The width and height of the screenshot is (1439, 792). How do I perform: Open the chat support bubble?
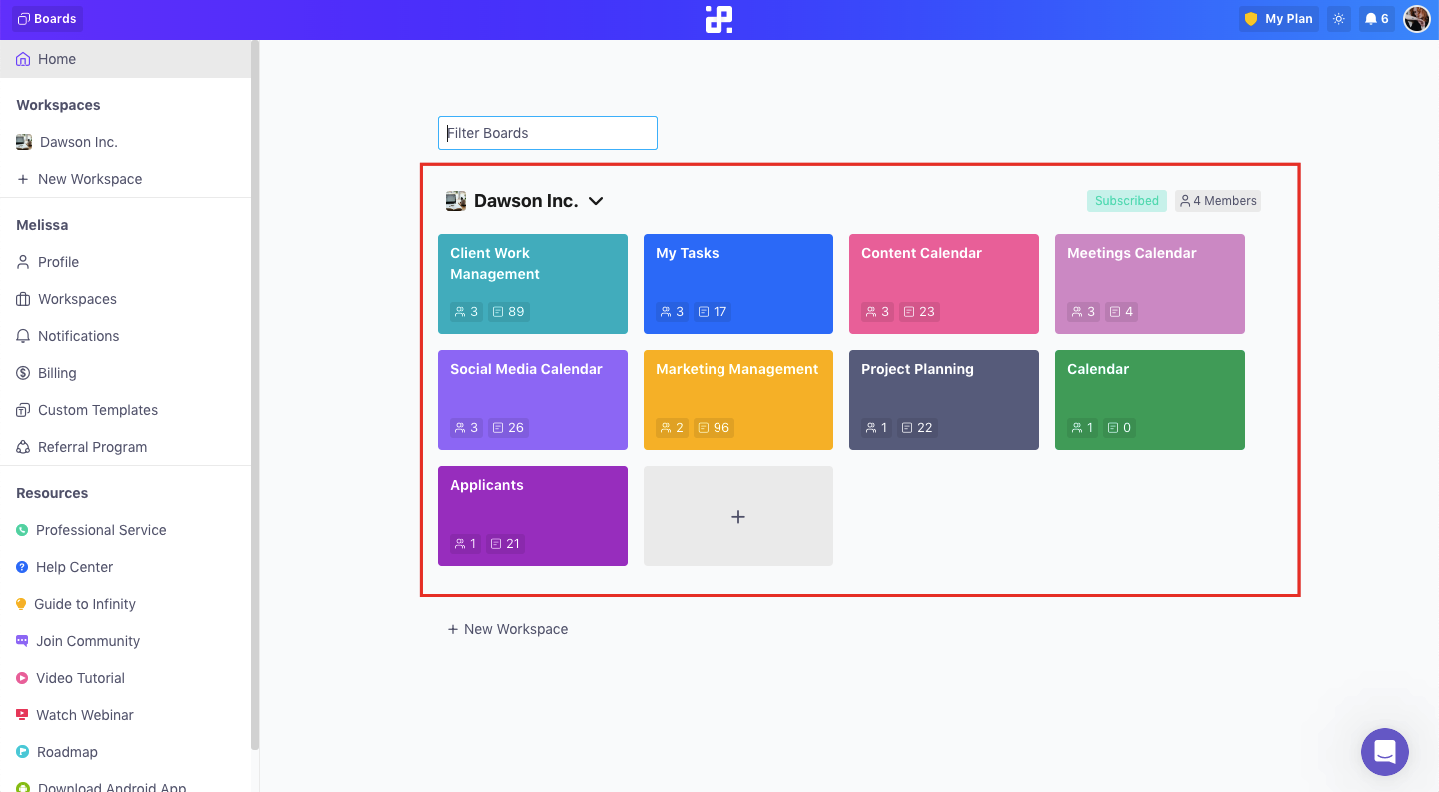pos(1384,751)
